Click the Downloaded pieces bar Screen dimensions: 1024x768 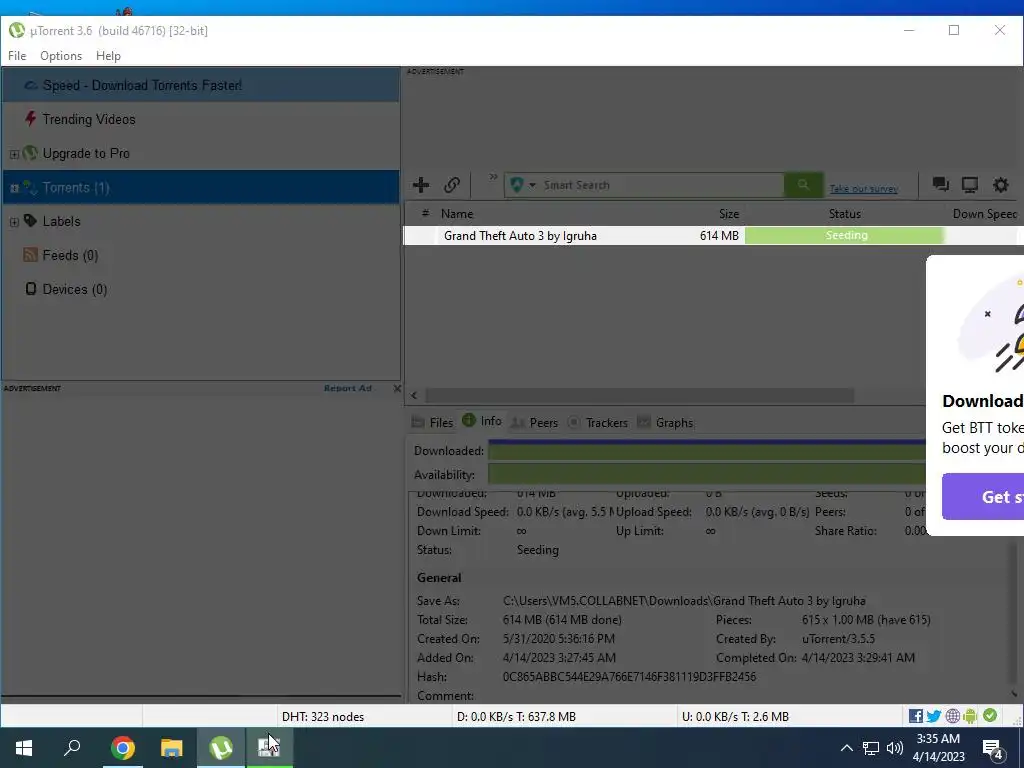click(x=707, y=451)
